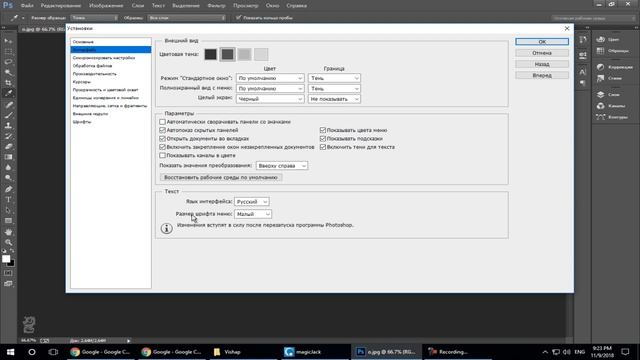The width and height of the screenshot is (640, 360).
Task: Toggle Quick Mask mode icon
Action: (8, 273)
